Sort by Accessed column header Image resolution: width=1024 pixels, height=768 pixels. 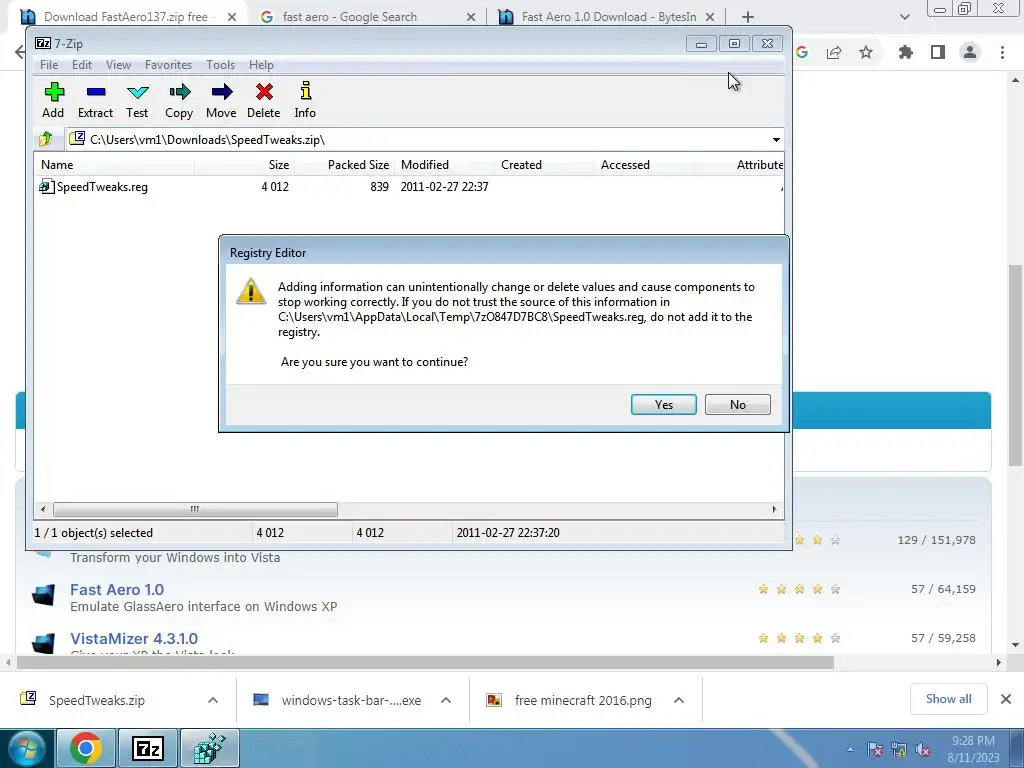(x=645, y=165)
